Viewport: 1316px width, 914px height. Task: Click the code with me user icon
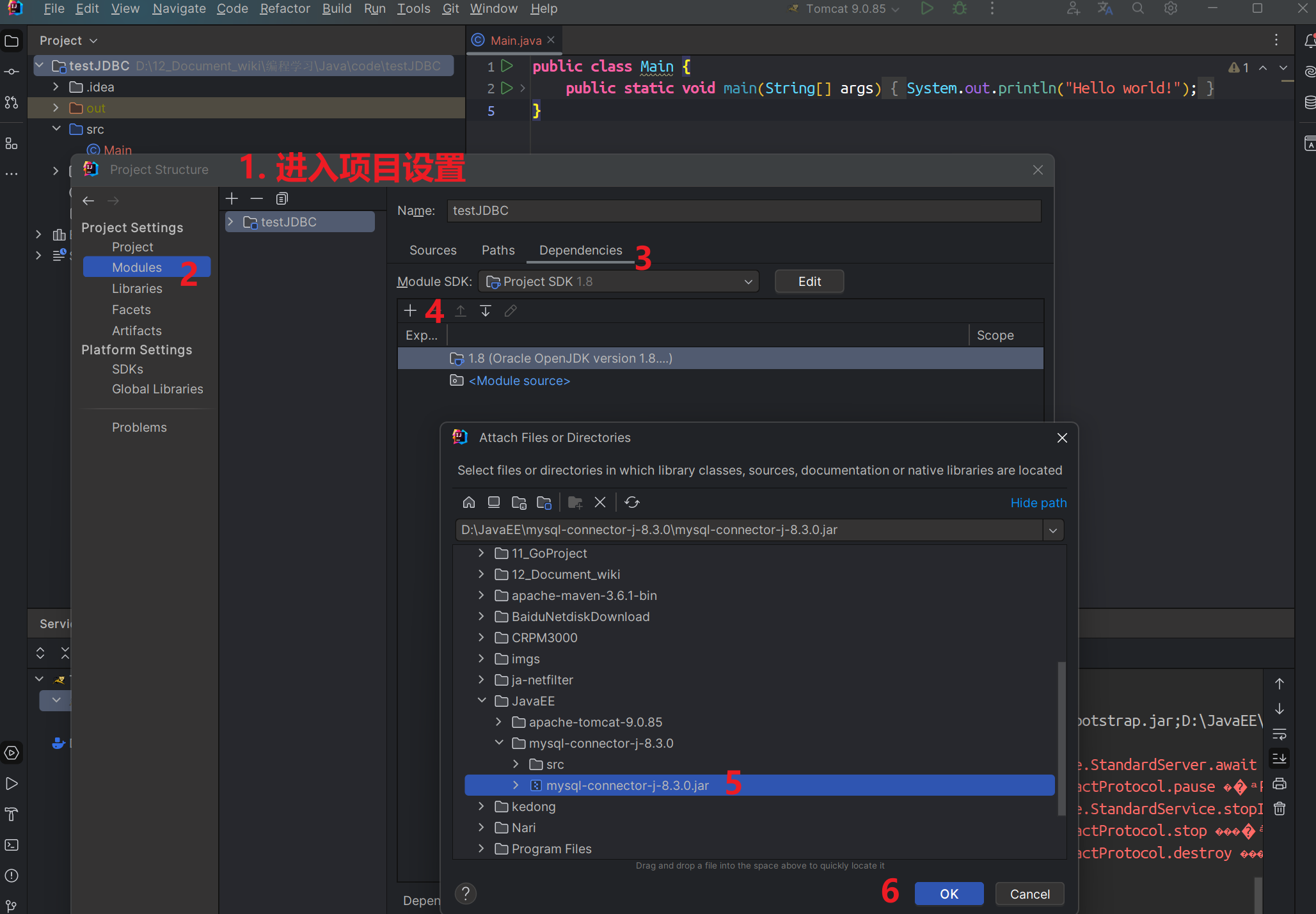[1073, 9]
